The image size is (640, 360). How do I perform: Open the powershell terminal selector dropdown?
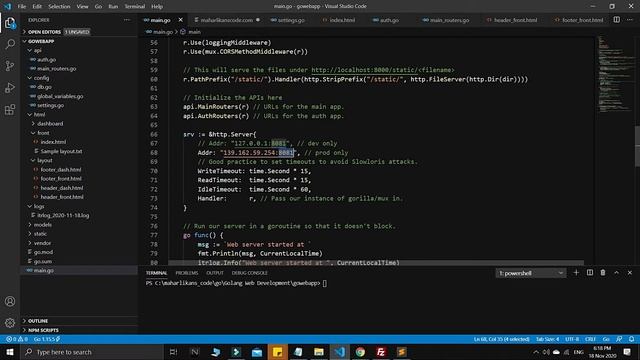click(x=531, y=273)
